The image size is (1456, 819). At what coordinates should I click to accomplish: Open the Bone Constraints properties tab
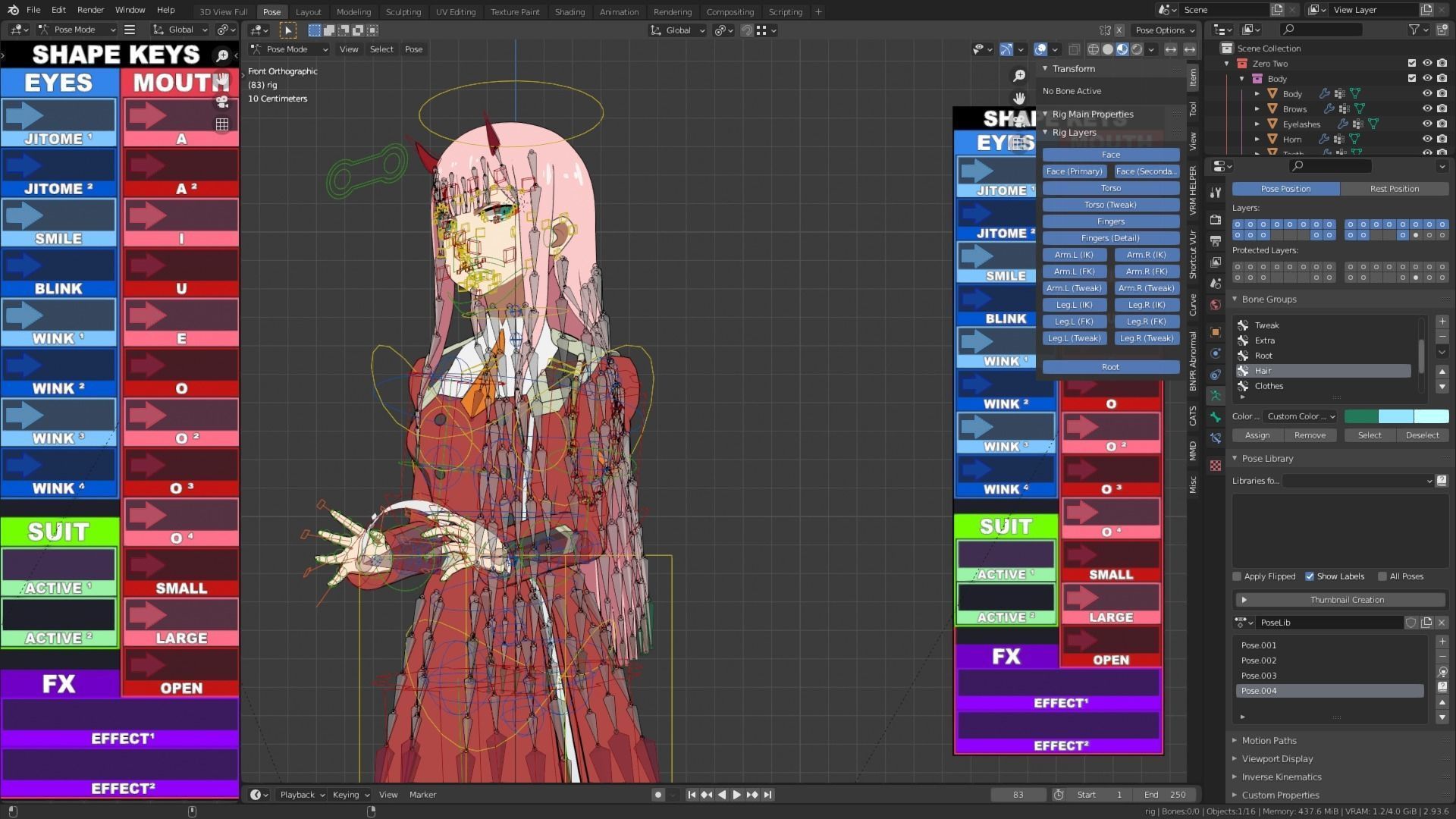point(1216,438)
